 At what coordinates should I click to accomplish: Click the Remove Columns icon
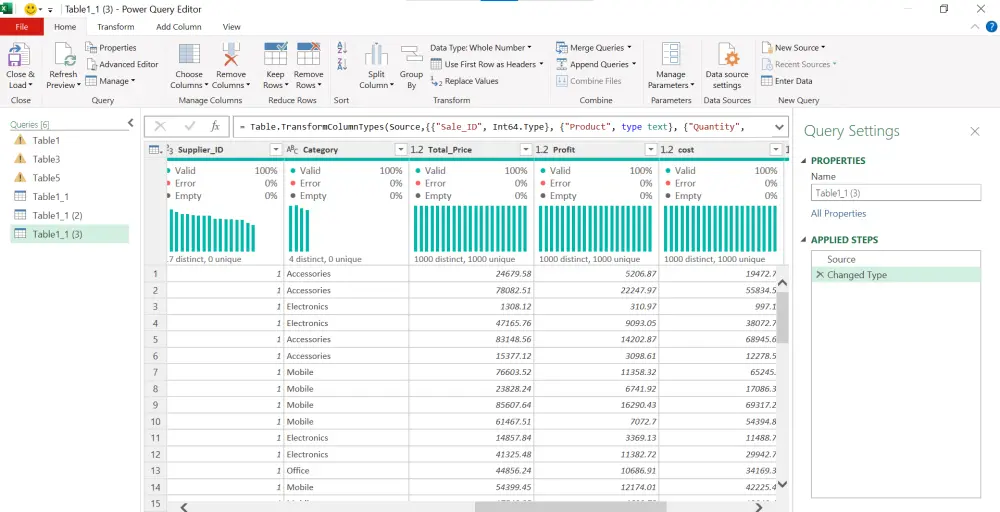coord(230,54)
